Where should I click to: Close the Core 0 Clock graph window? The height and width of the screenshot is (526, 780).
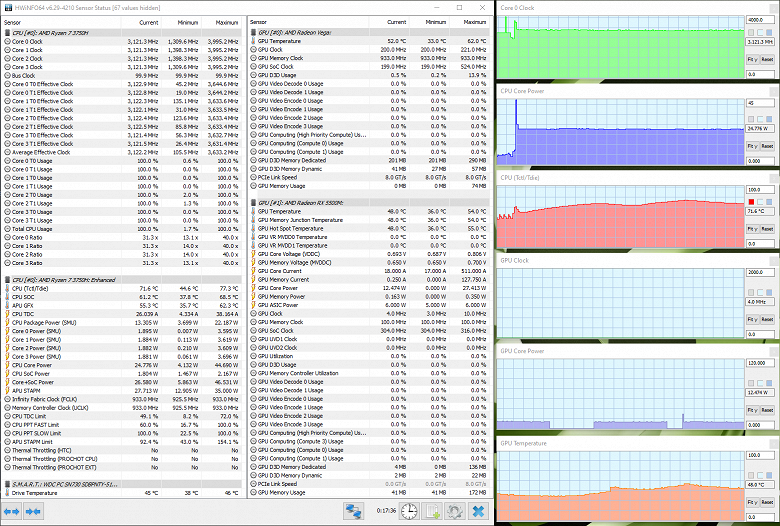click(x=774, y=7)
